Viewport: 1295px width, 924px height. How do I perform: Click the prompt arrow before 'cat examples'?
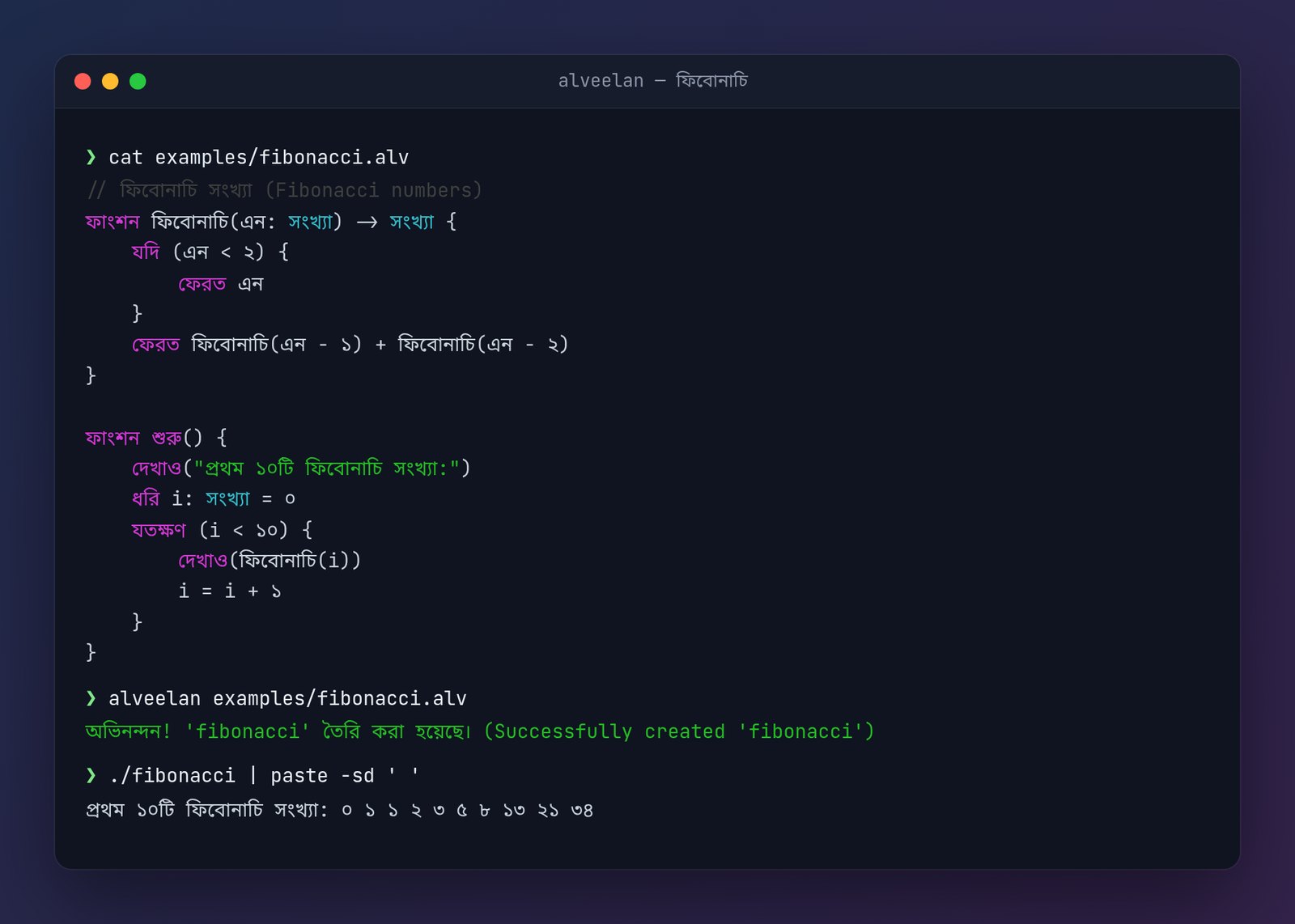click(x=91, y=157)
